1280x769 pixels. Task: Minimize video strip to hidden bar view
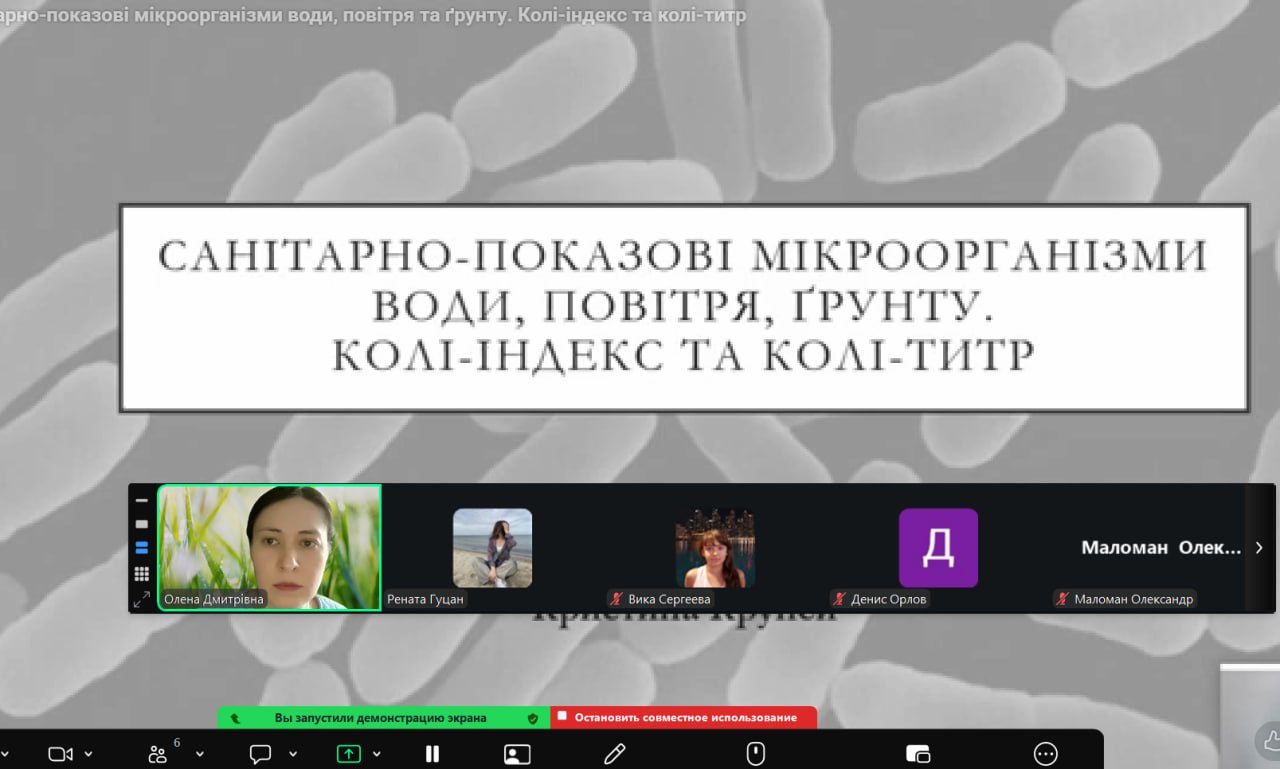click(142, 500)
